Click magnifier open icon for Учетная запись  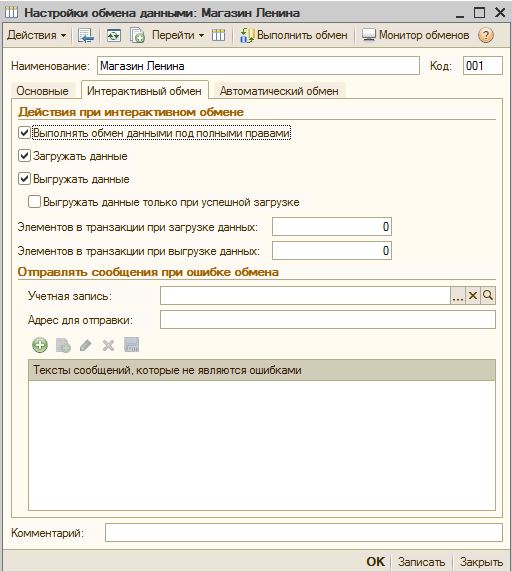pos(488,295)
